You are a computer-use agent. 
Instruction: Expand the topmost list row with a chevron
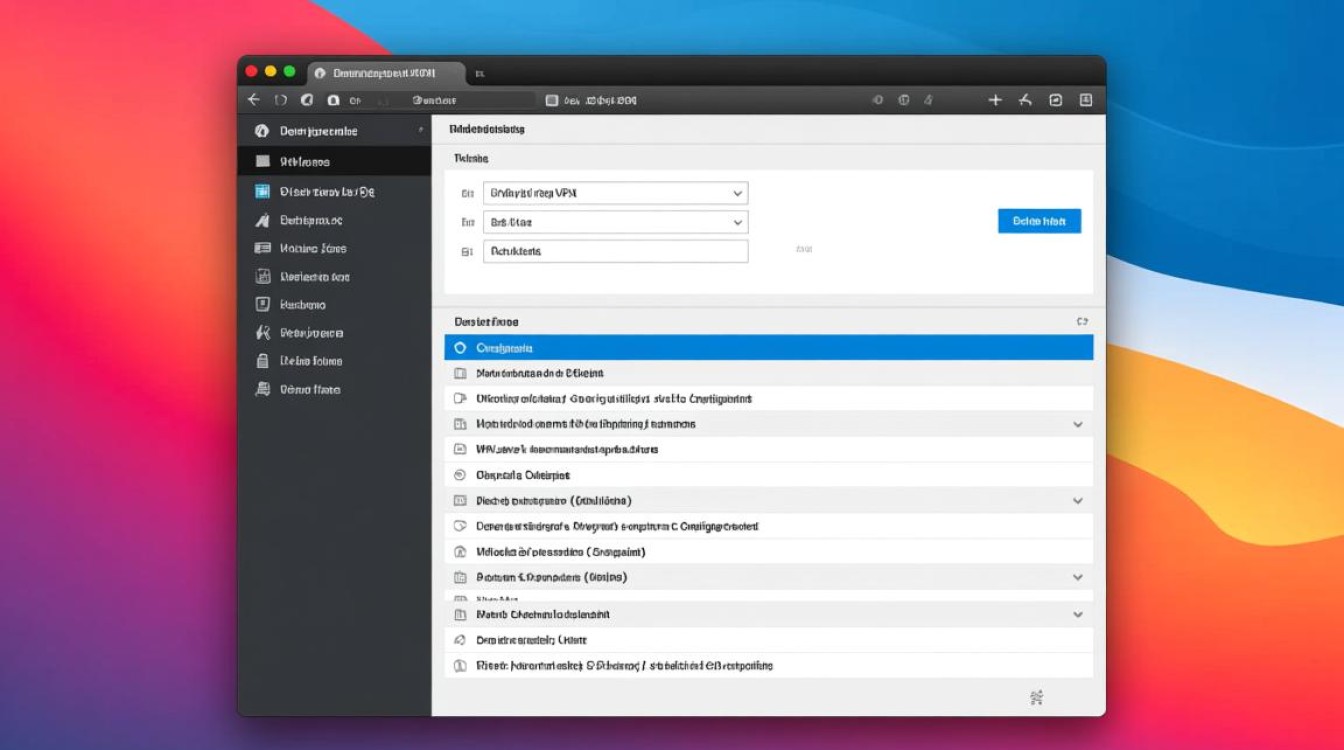1078,424
